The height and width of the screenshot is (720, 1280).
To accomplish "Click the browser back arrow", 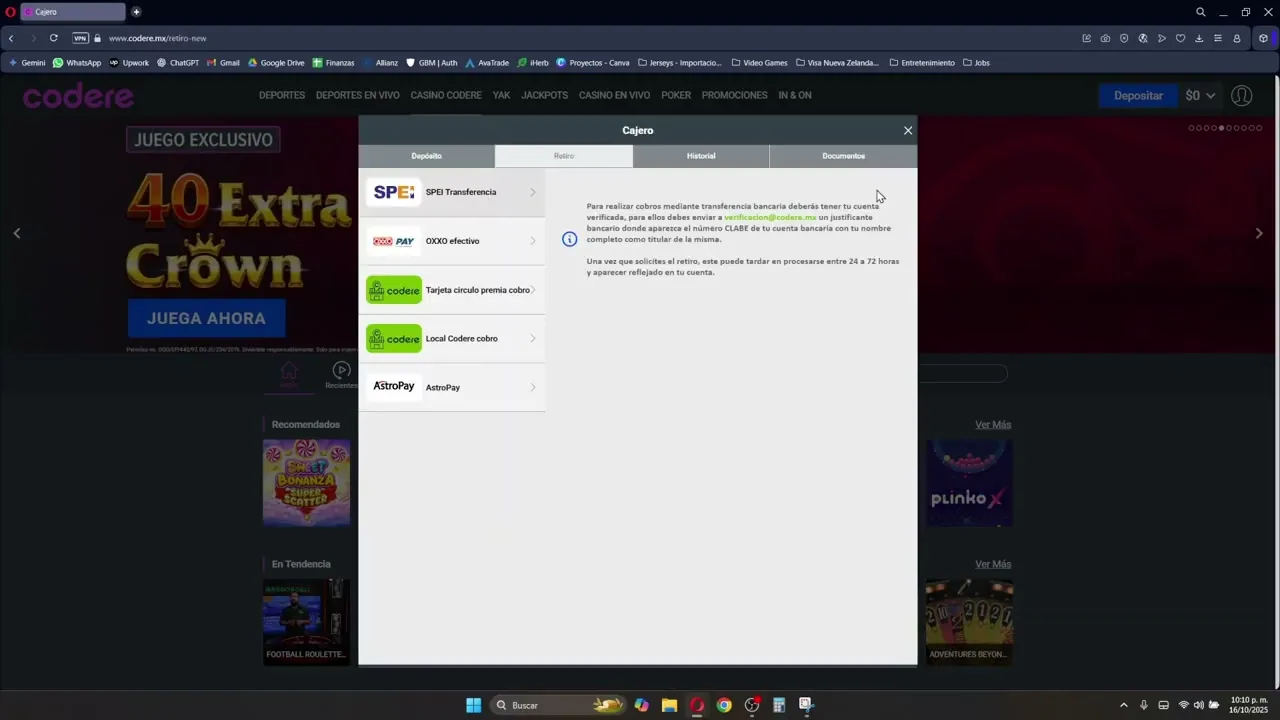I will [11, 38].
